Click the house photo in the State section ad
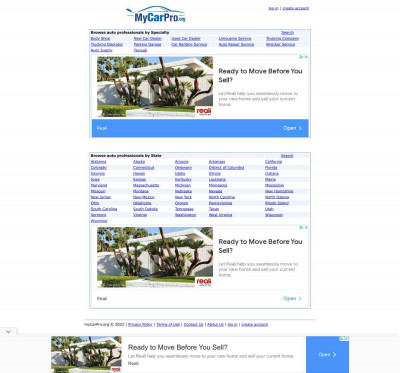This screenshot has width=400, height=373. click(155, 257)
